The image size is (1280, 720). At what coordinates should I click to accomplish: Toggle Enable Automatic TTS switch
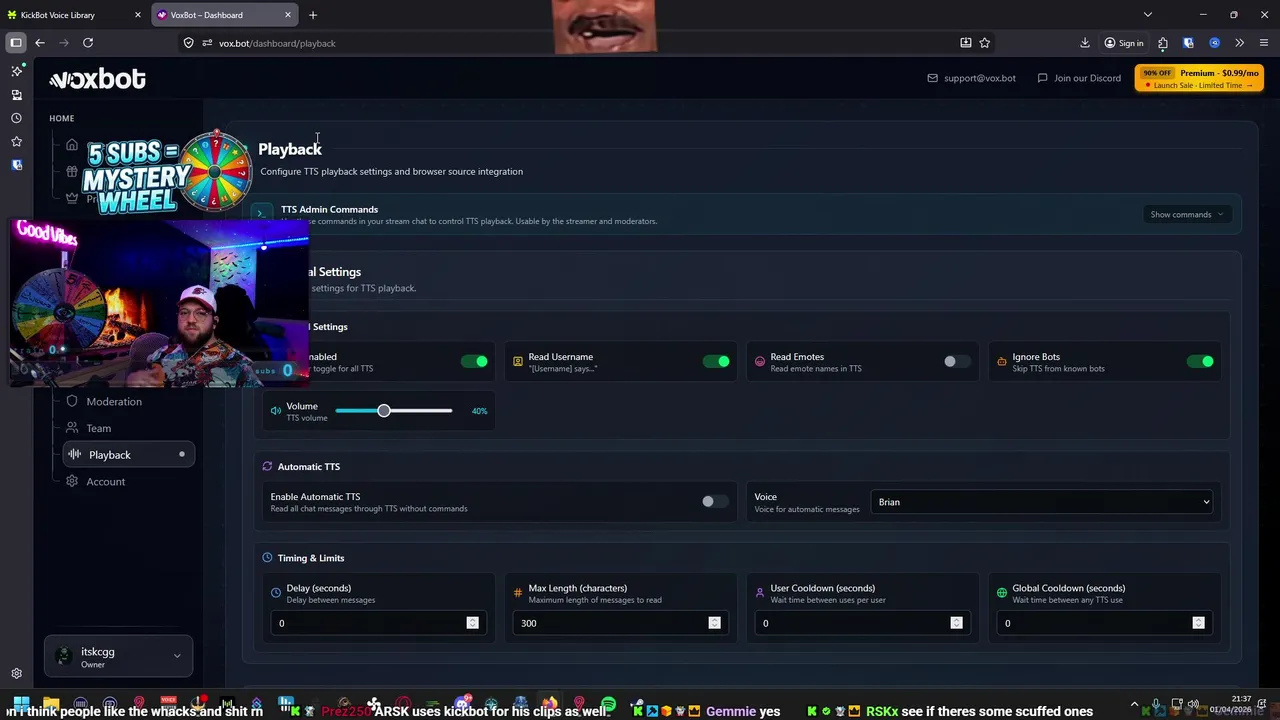tap(715, 501)
